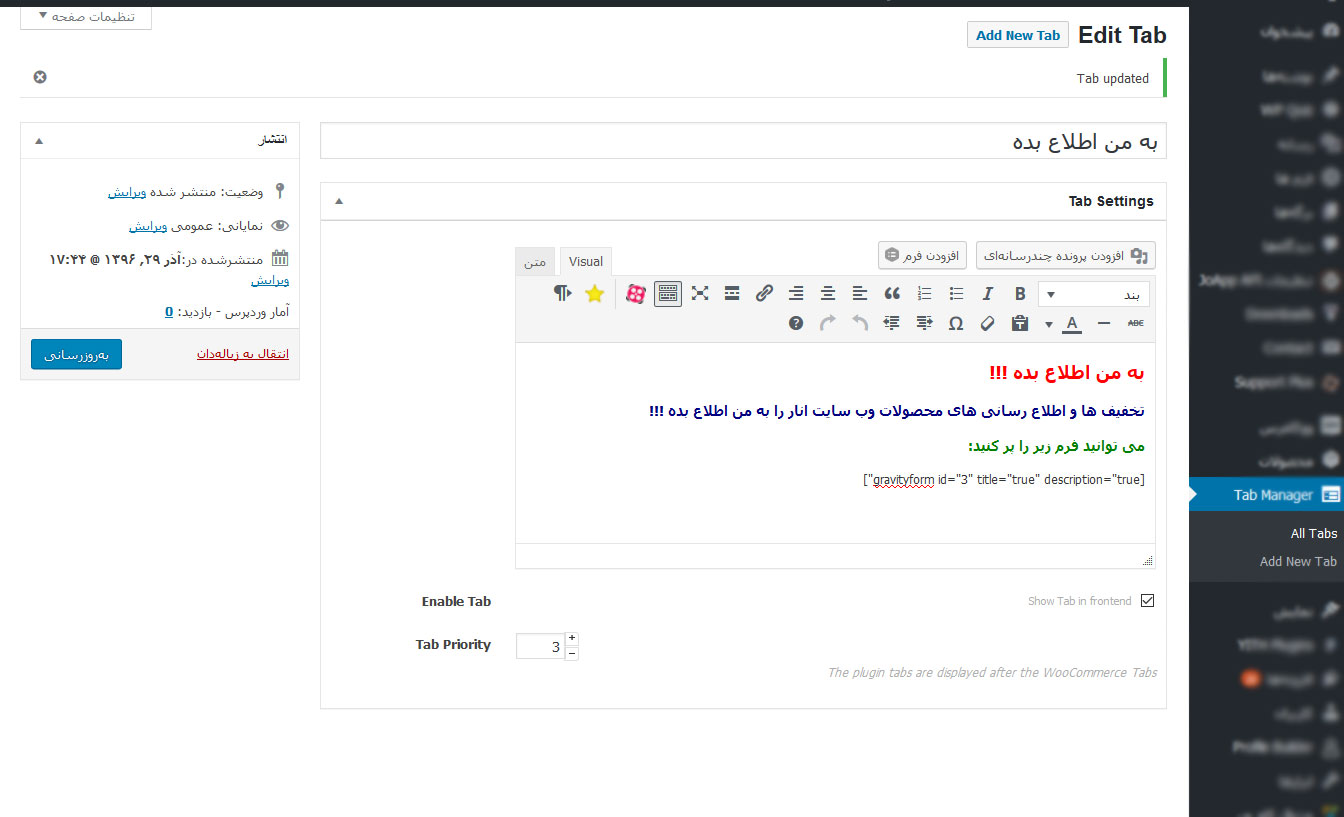This screenshot has width=1344, height=817.
Task: Collapse the Tab Settings panel
Action: pyautogui.click(x=339, y=201)
